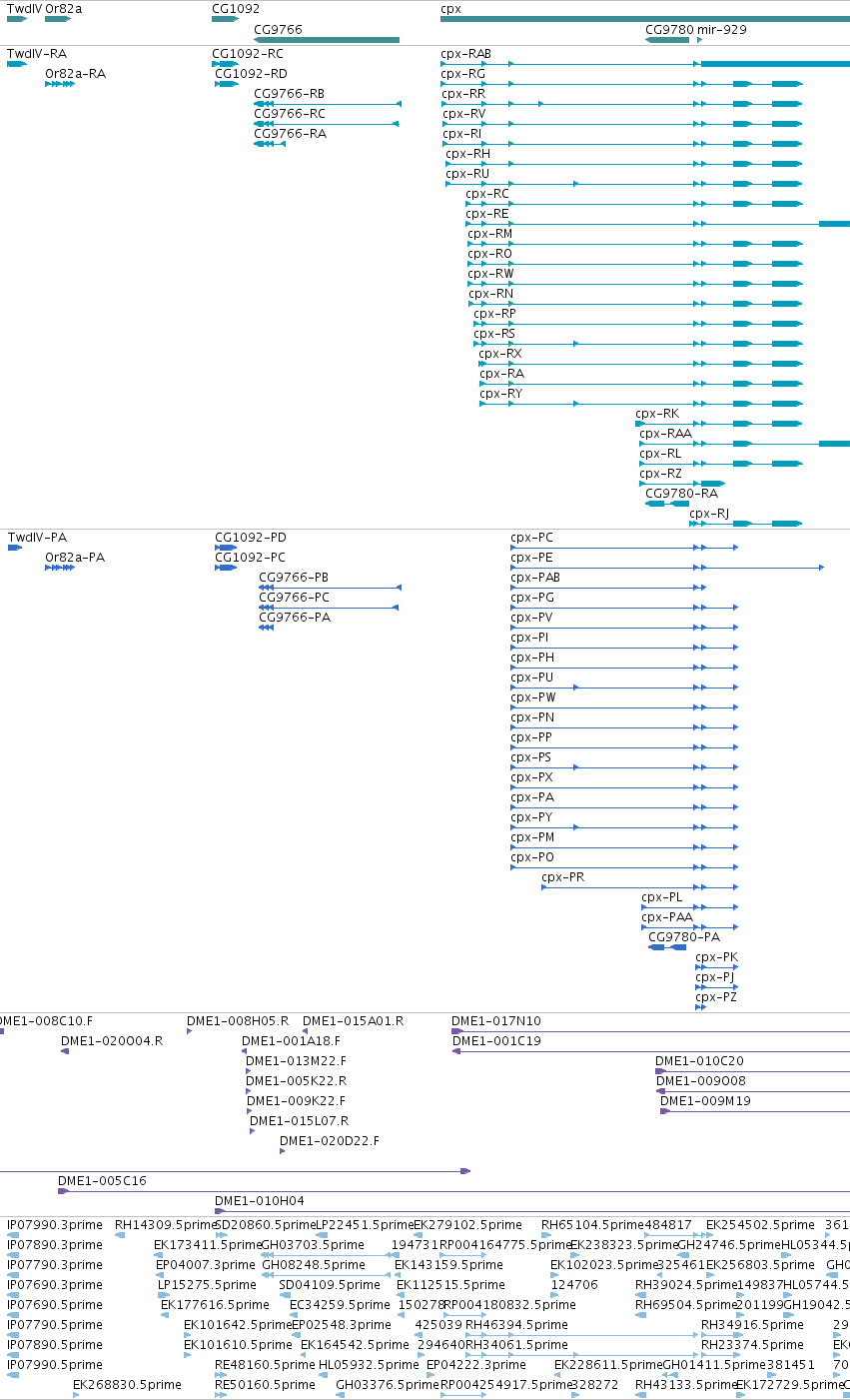Select protein label CG1092-PD
This screenshot has width=850, height=1400.
click(251, 538)
